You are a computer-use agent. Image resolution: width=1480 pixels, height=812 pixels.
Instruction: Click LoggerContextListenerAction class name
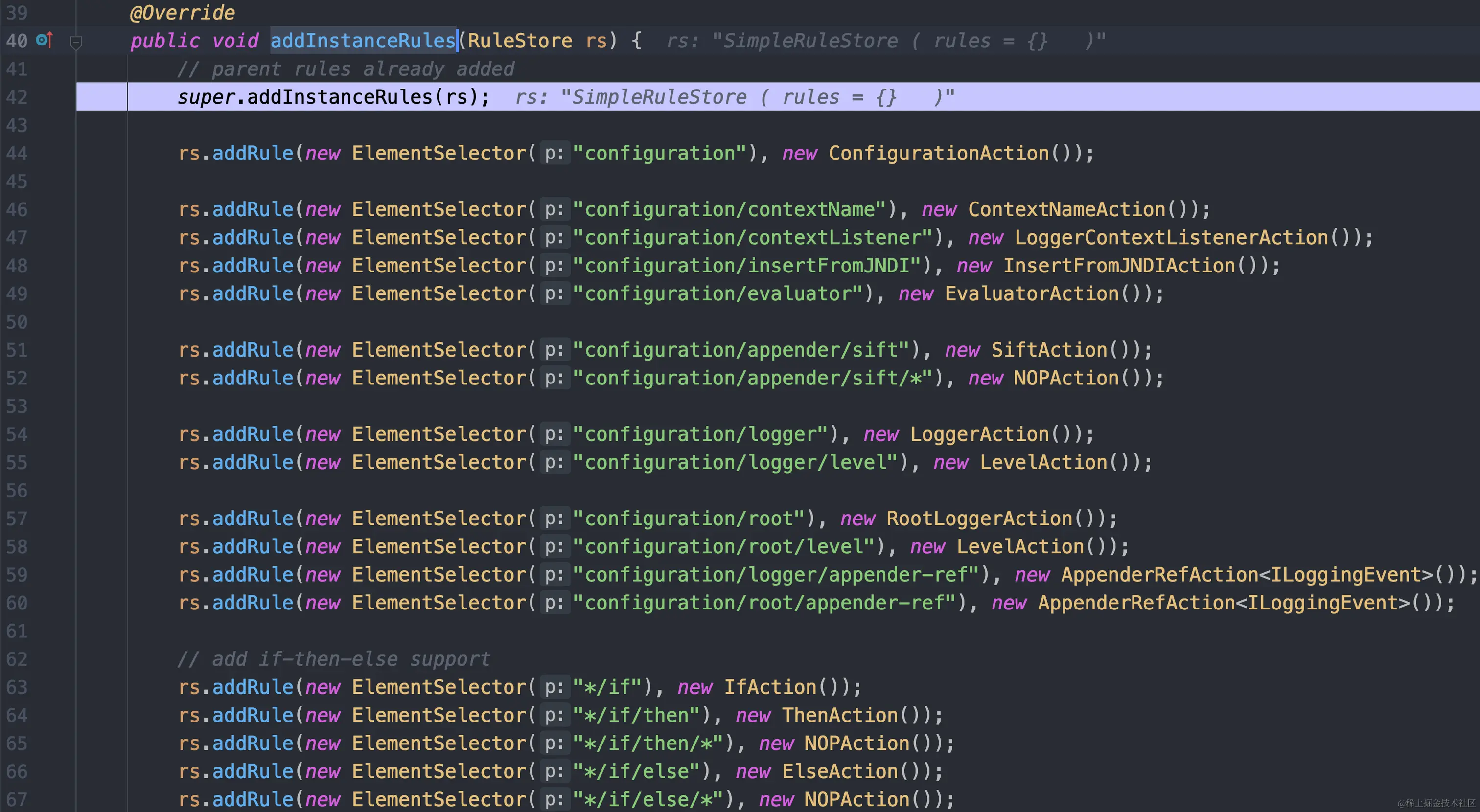click(1172, 238)
